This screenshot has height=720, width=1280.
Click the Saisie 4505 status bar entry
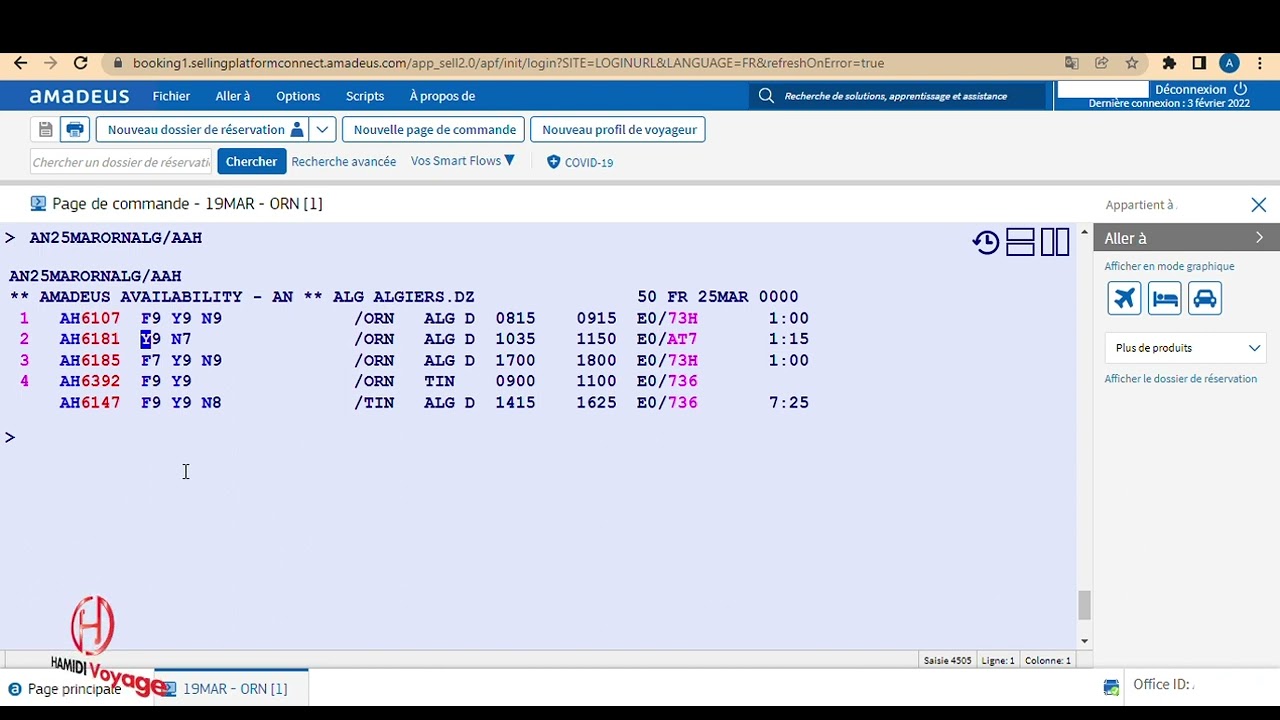click(x=947, y=660)
